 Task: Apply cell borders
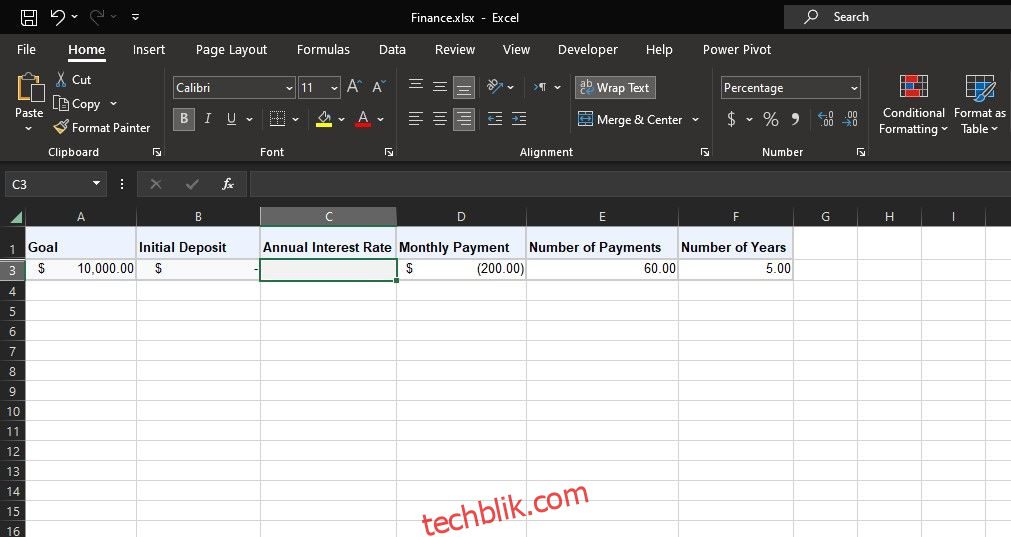click(277, 119)
